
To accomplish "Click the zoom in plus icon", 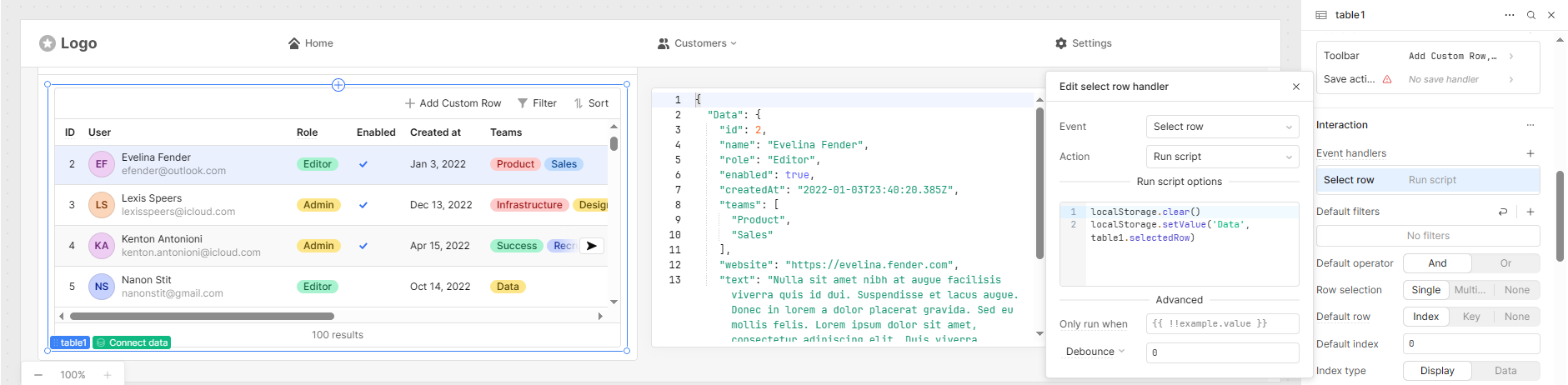I will 108,375.
